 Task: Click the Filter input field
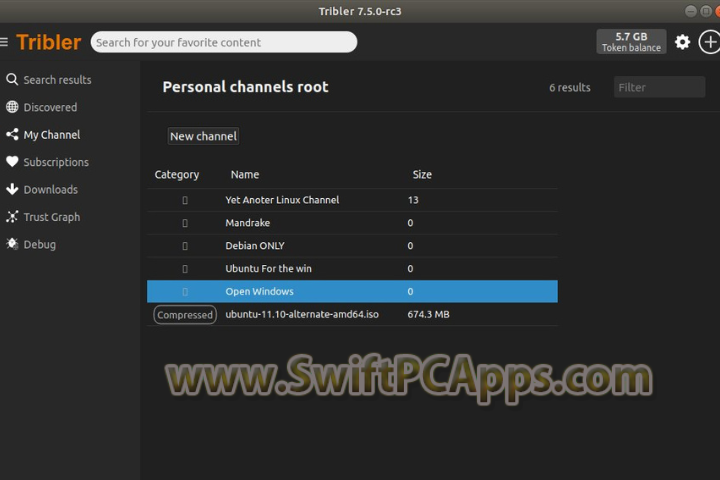tap(659, 87)
